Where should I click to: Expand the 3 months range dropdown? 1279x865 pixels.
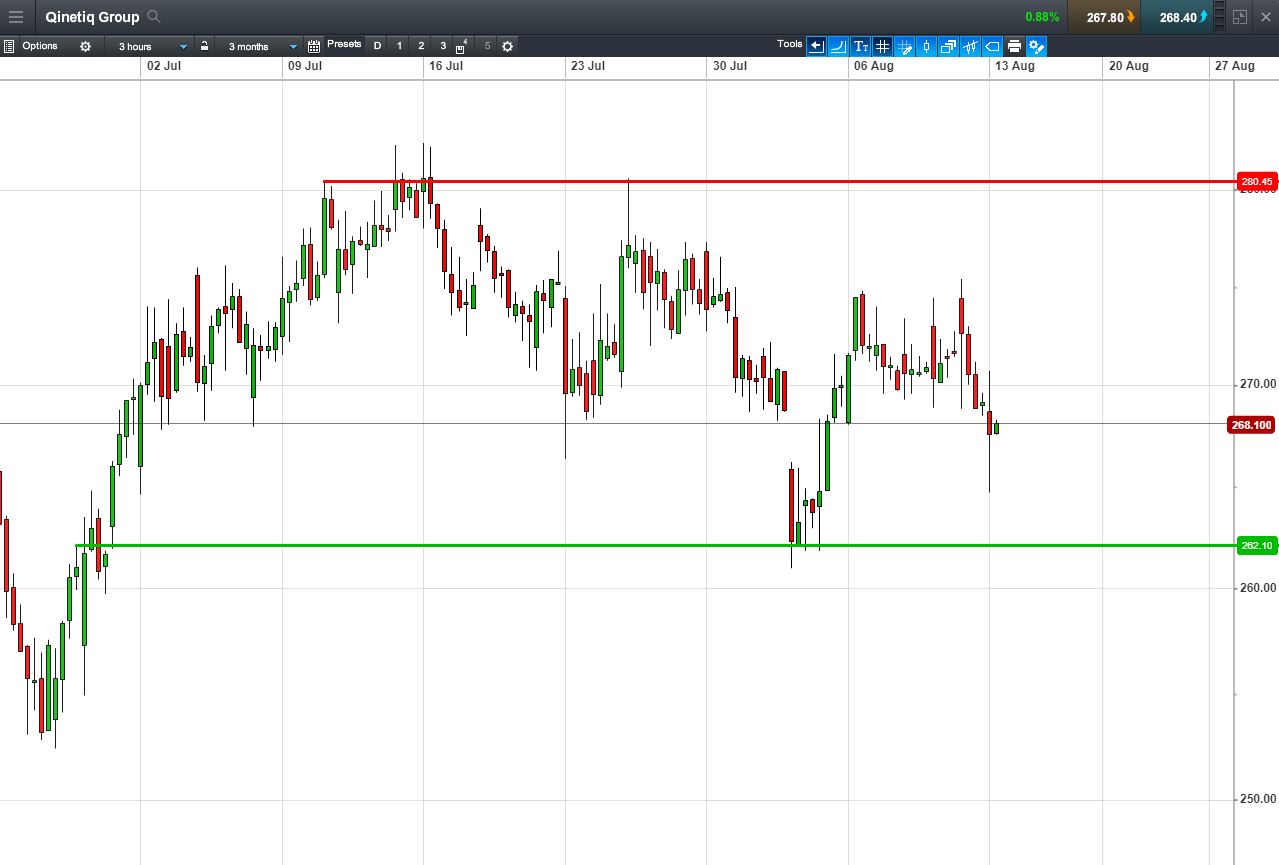[259, 46]
